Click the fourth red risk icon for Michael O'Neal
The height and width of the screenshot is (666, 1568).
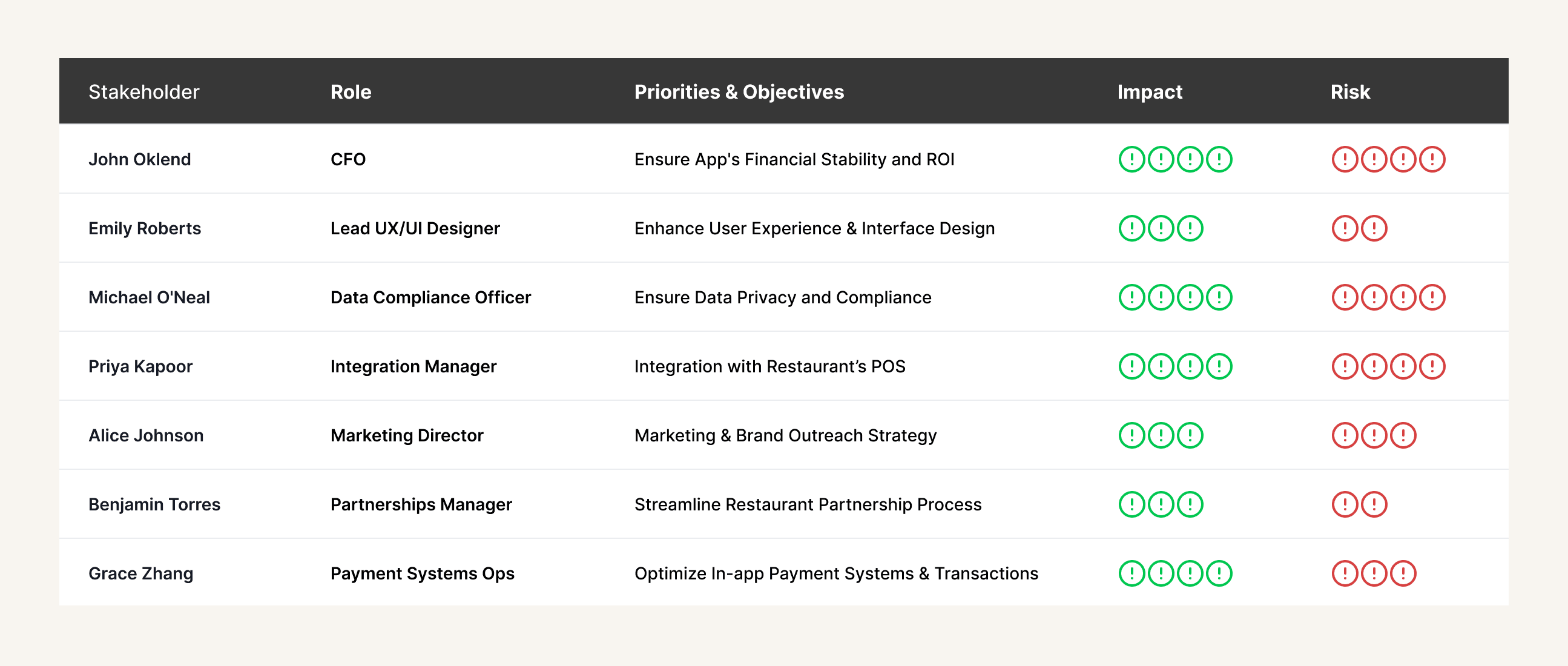click(x=1432, y=298)
